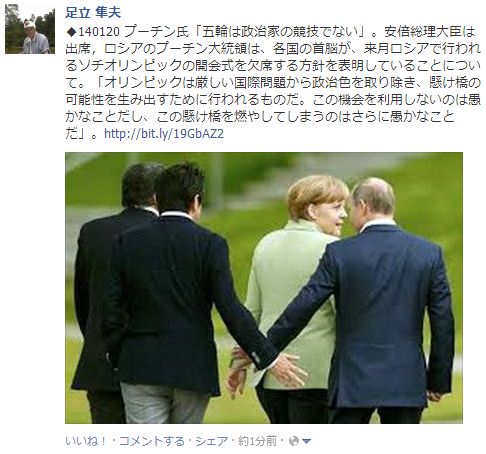The height and width of the screenshot is (454, 486).
Task: Open the 足立 隼夫 profile picture
Action: pyautogui.click(x=30, y=29)
